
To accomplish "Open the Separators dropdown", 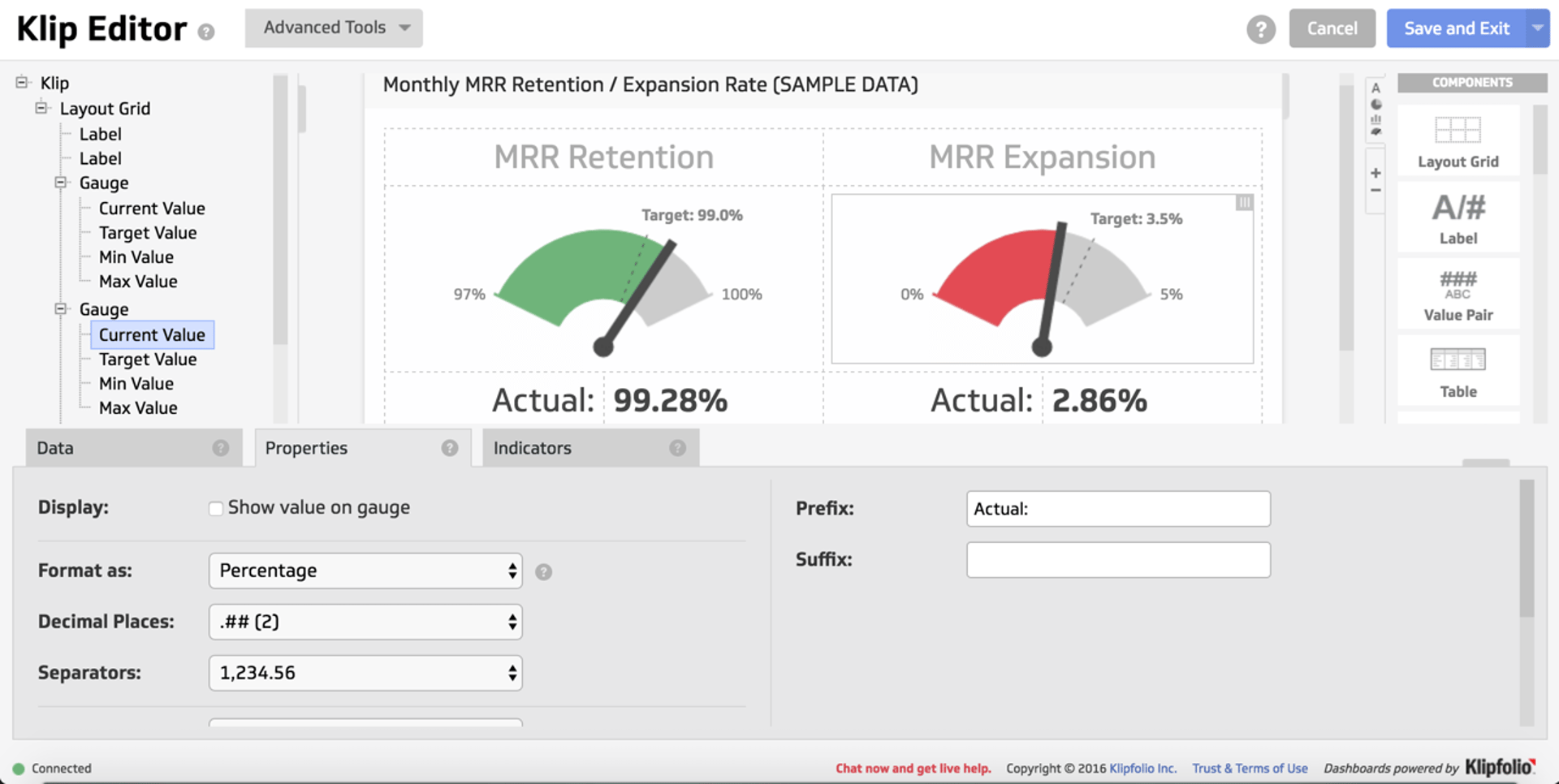I will [365, 674].
